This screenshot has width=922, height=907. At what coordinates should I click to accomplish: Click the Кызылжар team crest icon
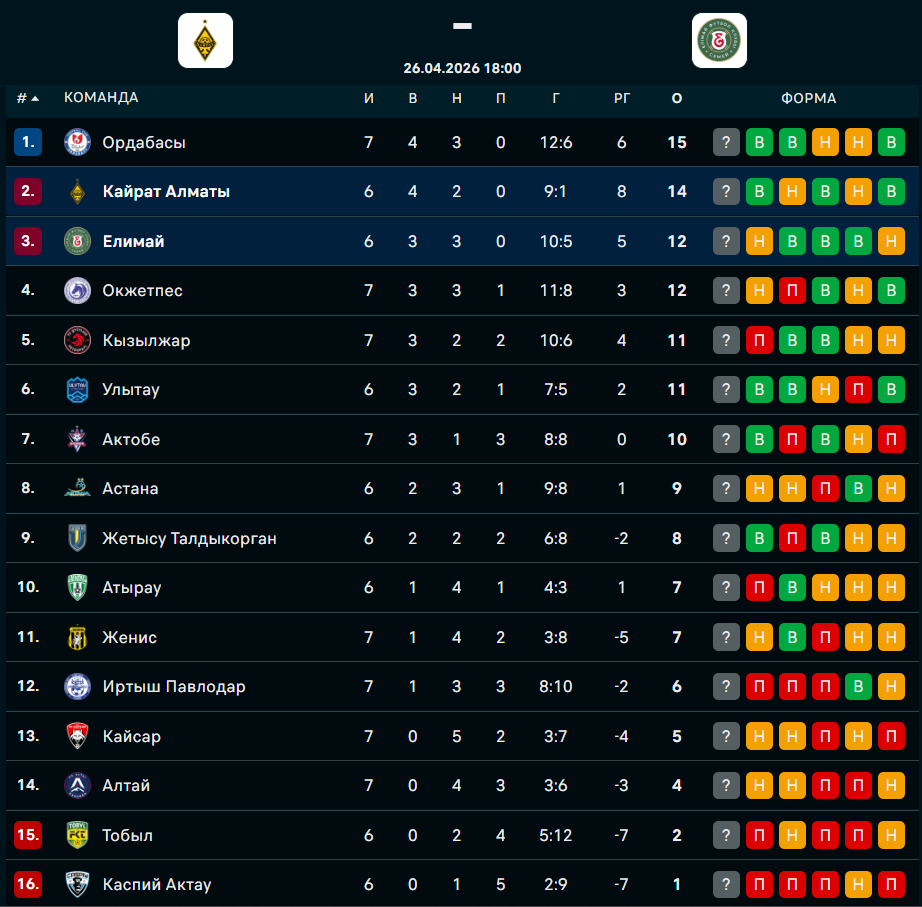(x=77, y=340)
